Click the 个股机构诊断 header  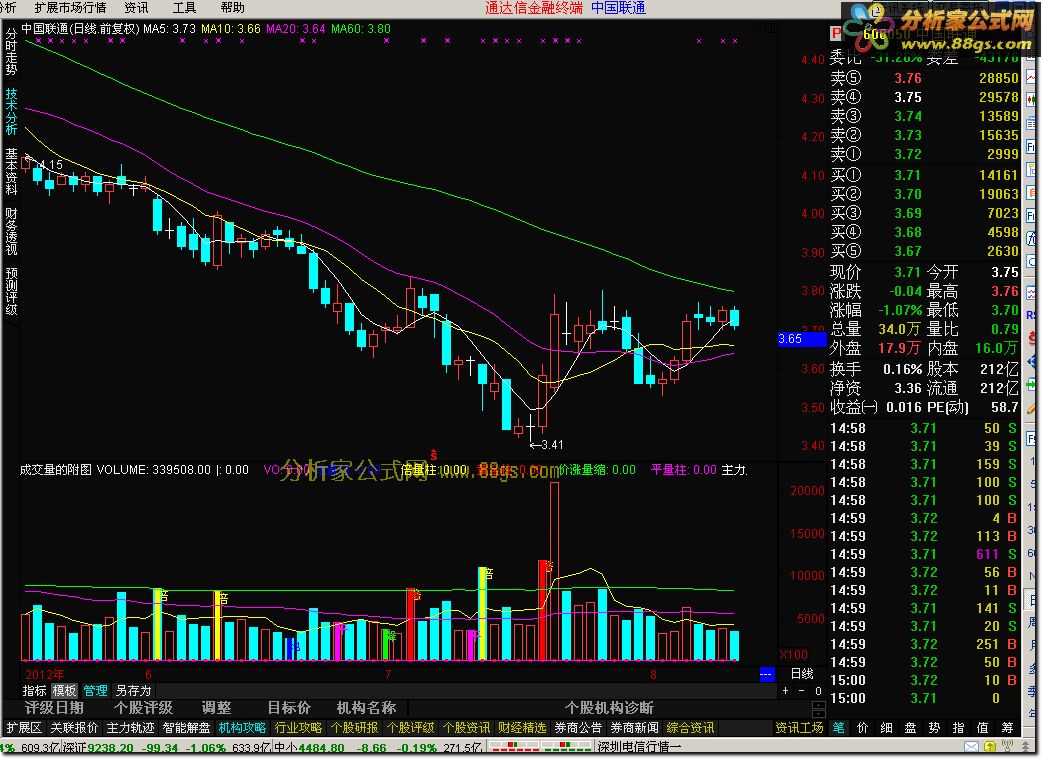click(x=609, y=708)
